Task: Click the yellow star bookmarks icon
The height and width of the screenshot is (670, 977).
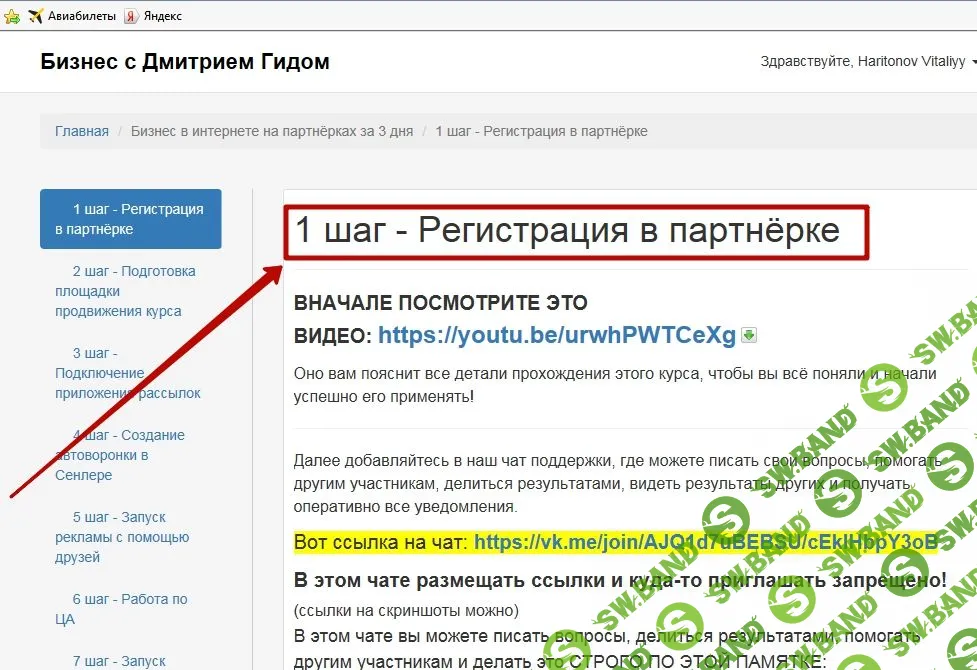Action: coord(11,16)
